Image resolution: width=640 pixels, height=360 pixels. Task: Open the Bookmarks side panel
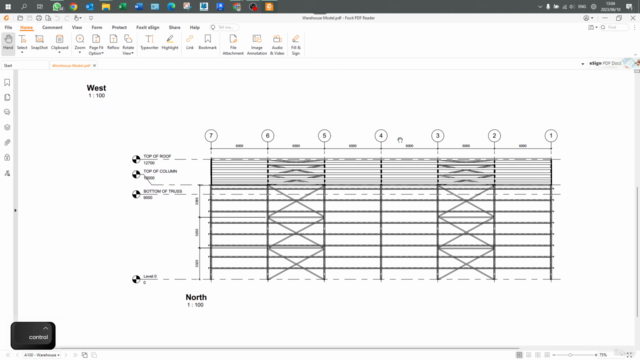pos(7,82)
